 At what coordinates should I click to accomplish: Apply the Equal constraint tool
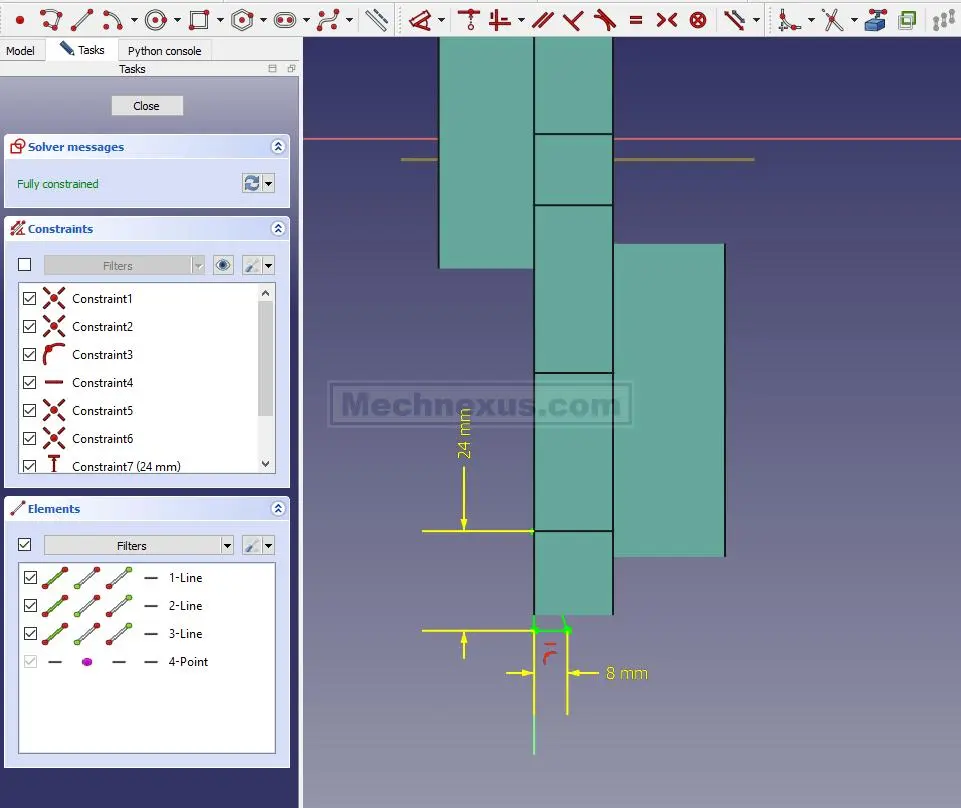(636, 19)
